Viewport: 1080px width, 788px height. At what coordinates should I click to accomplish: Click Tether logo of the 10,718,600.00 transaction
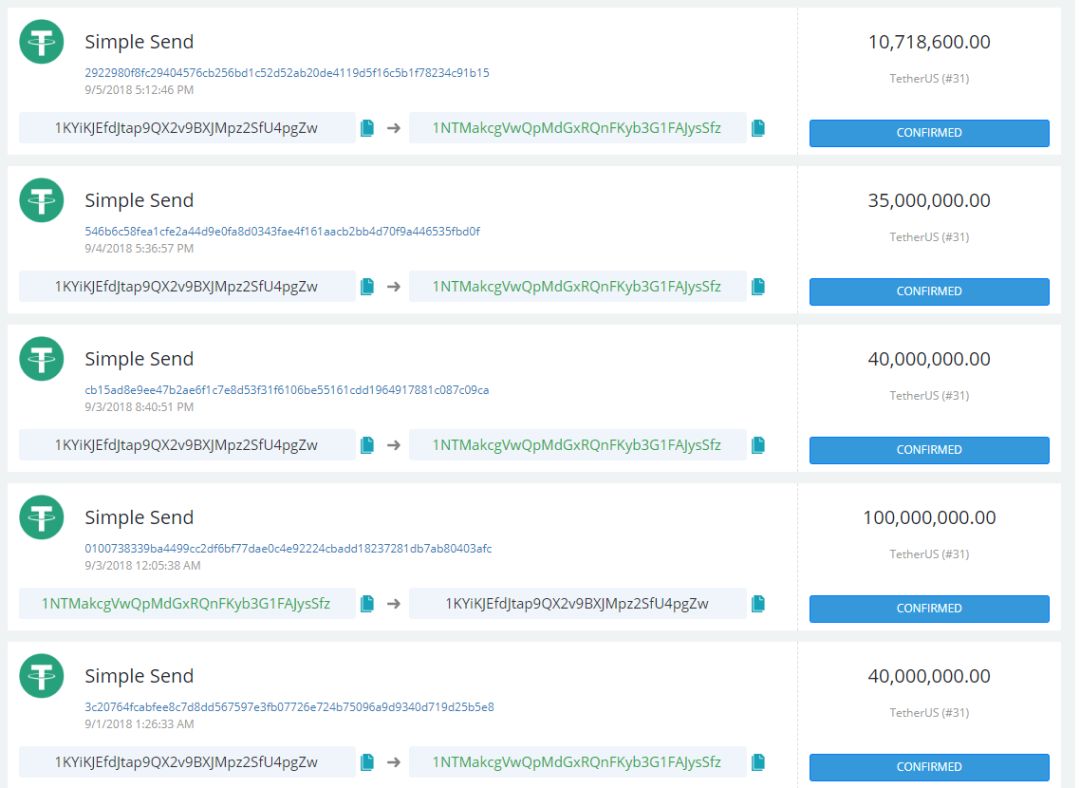[x=41, y=42]
